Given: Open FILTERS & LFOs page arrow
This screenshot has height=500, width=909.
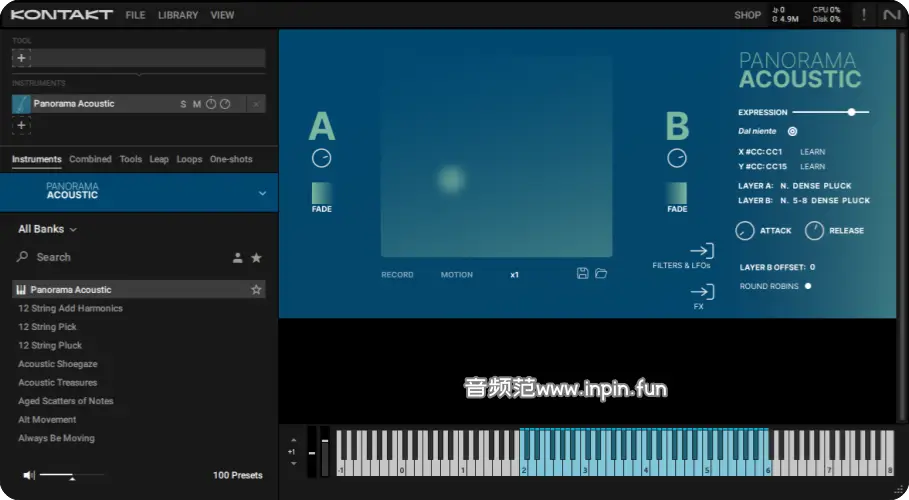Looking at the screenshot, I should pyautogui.click(x=702, y=251).
